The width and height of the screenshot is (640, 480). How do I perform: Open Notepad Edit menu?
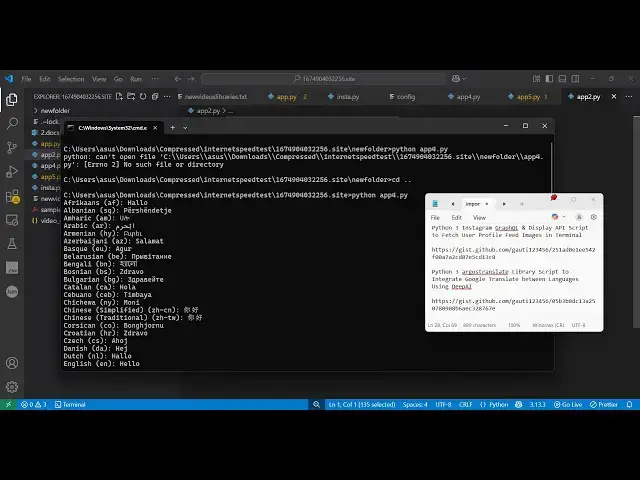coord(457,218)
